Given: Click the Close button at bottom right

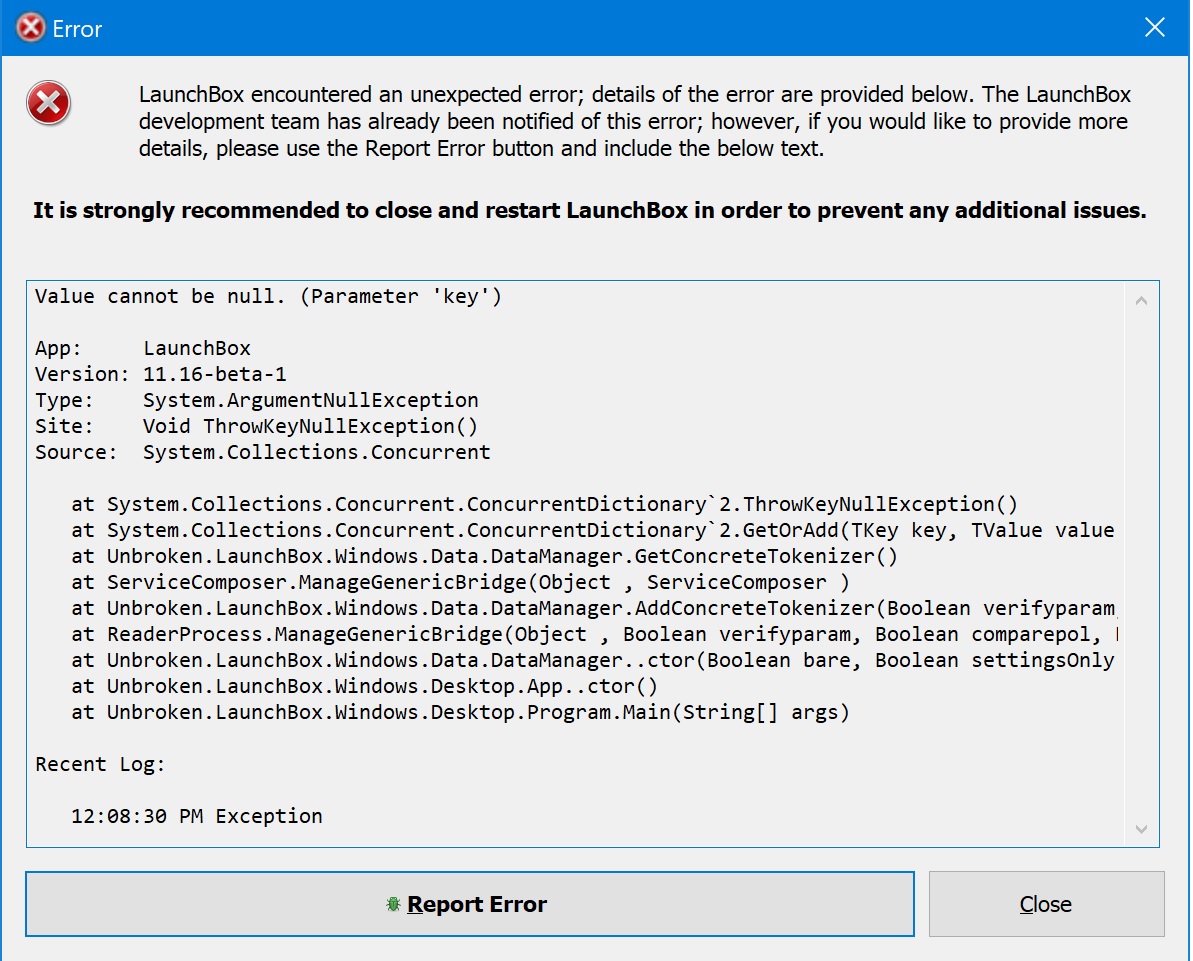Looking at the screenshot, I should (x=1046, y=904).
